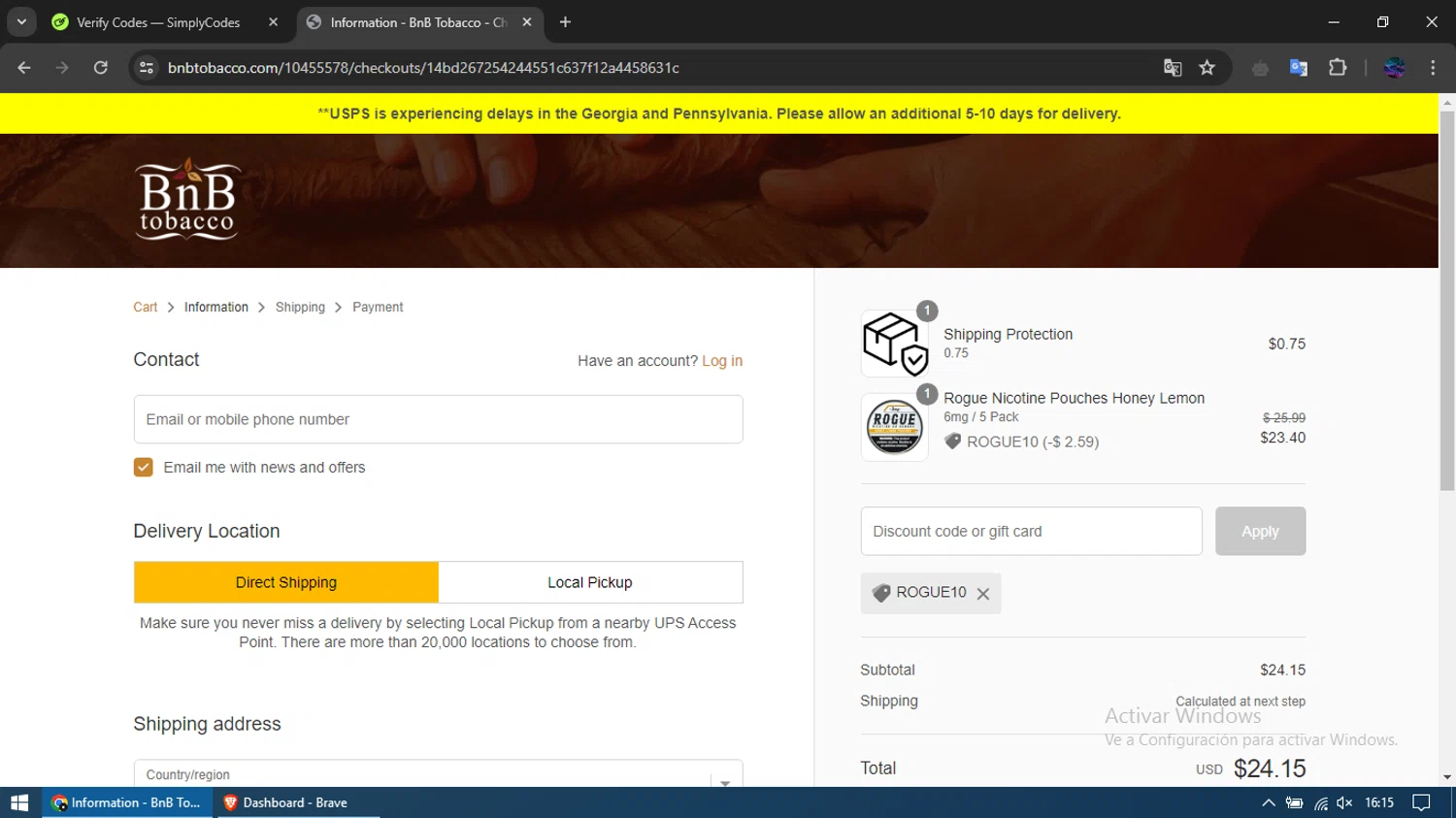Uncheck Email me with news and offers

point(144,468)
